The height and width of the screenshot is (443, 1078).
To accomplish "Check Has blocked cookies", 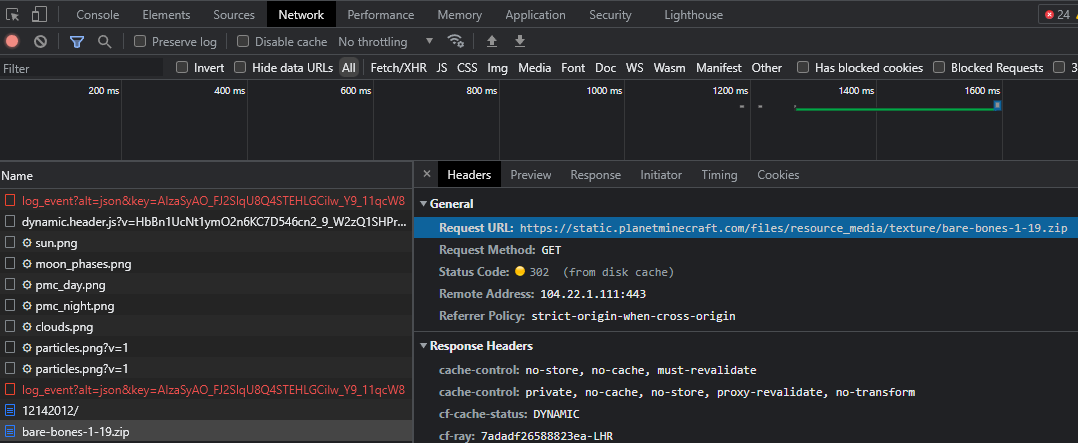I will coord(803,67).
